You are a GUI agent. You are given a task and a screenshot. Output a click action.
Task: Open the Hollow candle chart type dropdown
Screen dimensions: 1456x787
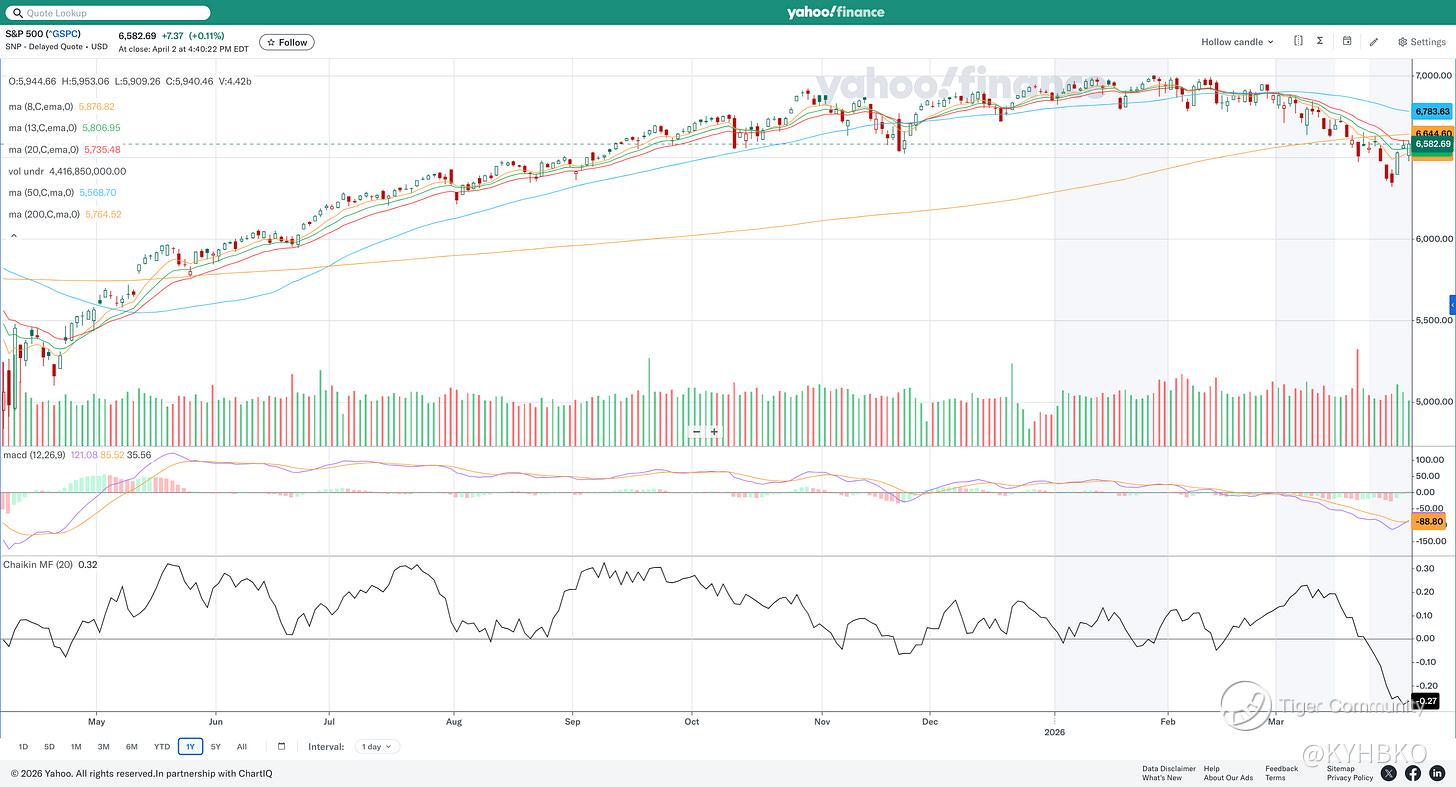click(1237, 42)
